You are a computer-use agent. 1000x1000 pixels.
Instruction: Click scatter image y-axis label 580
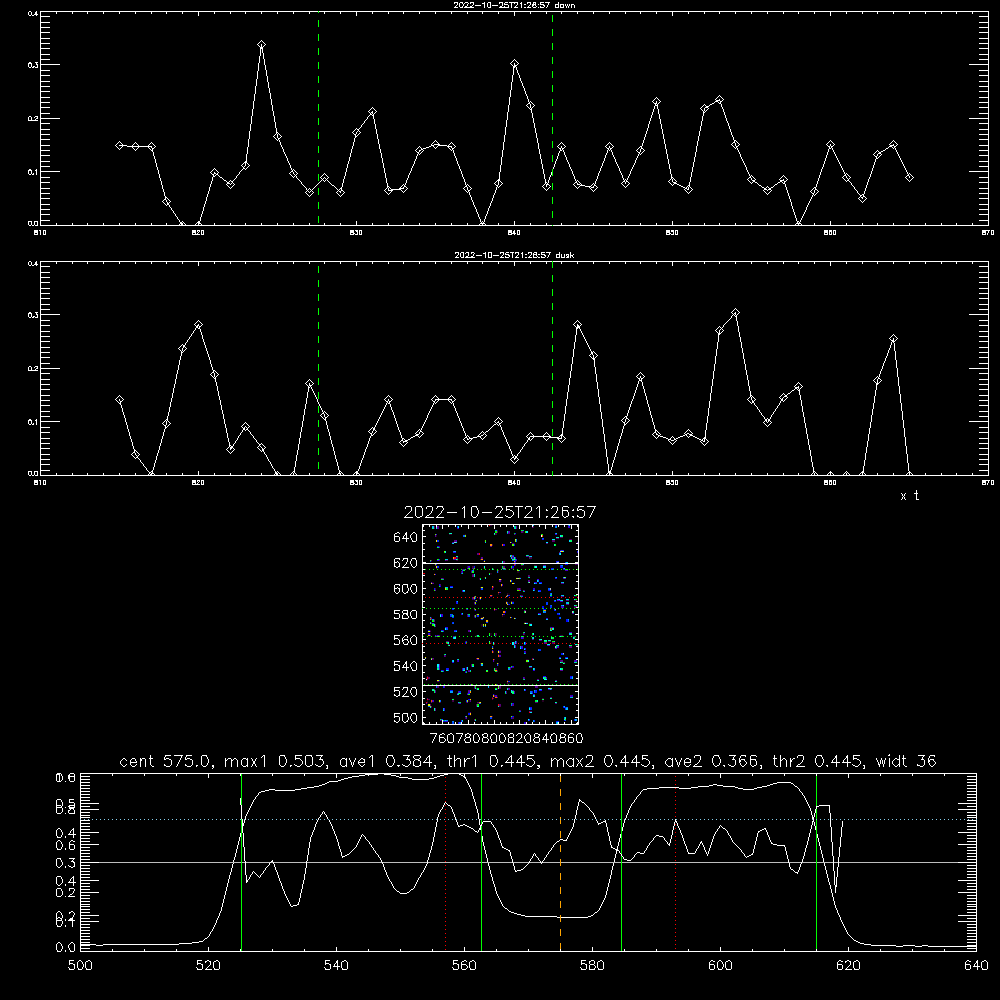point(406,615)
